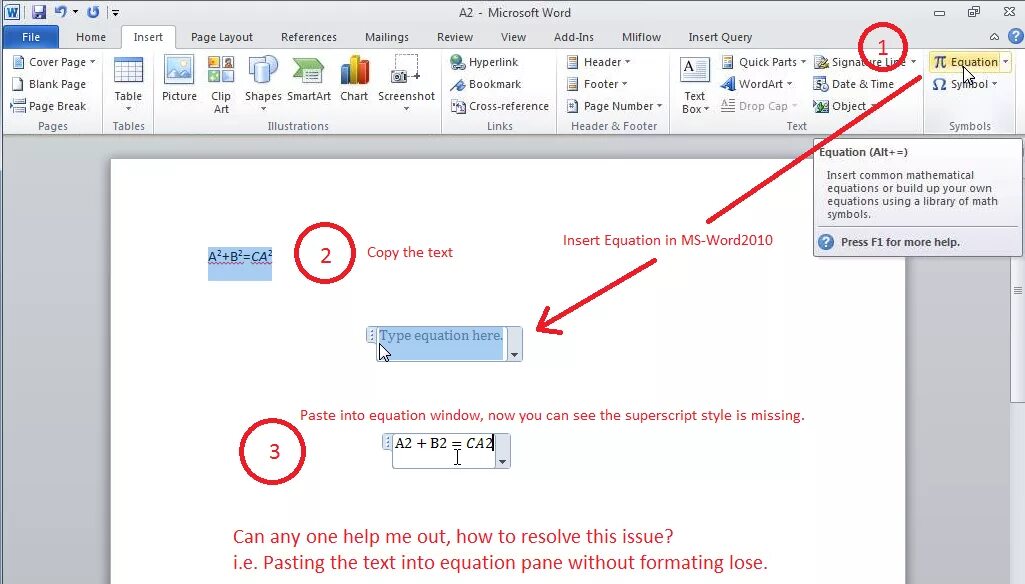
Task: Save the document from Quick Access toolbar
Action: (39, 12)
